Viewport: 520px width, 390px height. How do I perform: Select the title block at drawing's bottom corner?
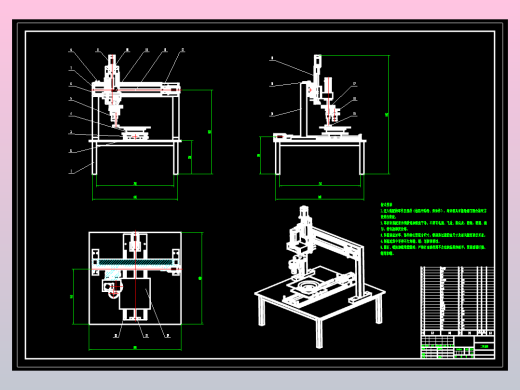click(457, 347)
